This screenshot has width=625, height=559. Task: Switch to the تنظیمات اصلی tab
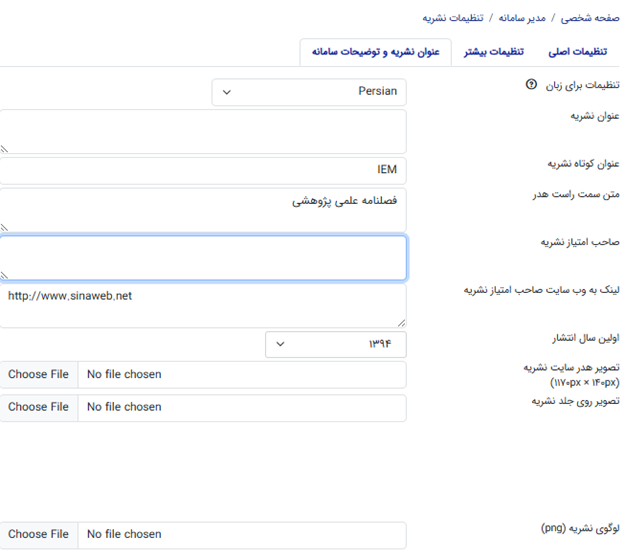click(580, 52)
